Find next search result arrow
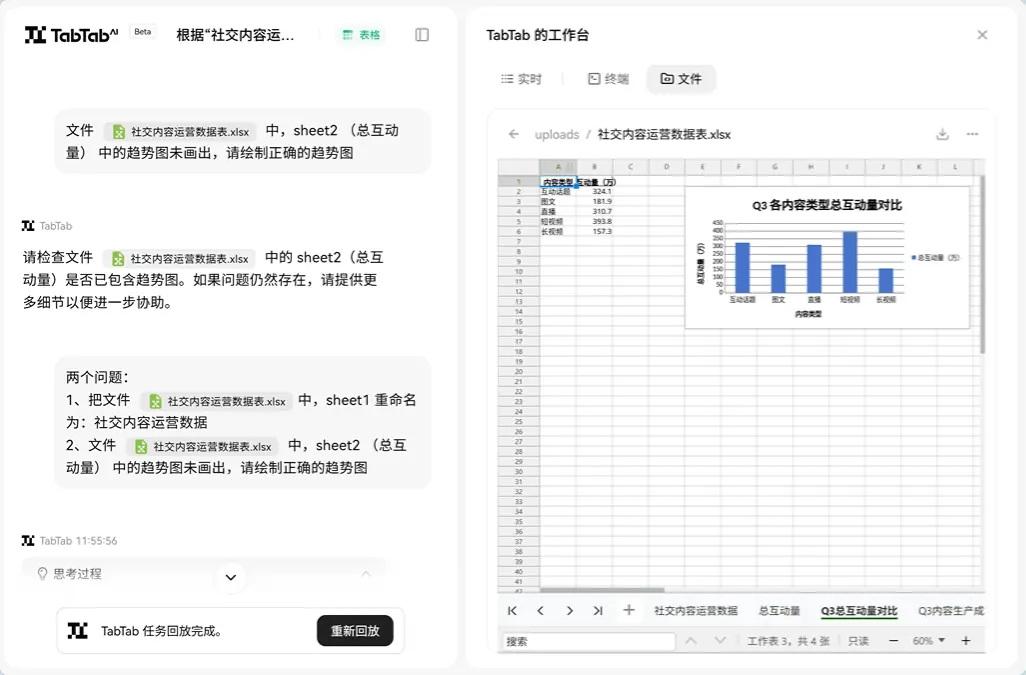The height and width of the screenshot is (675, 1026). click(x=720, y=641)
